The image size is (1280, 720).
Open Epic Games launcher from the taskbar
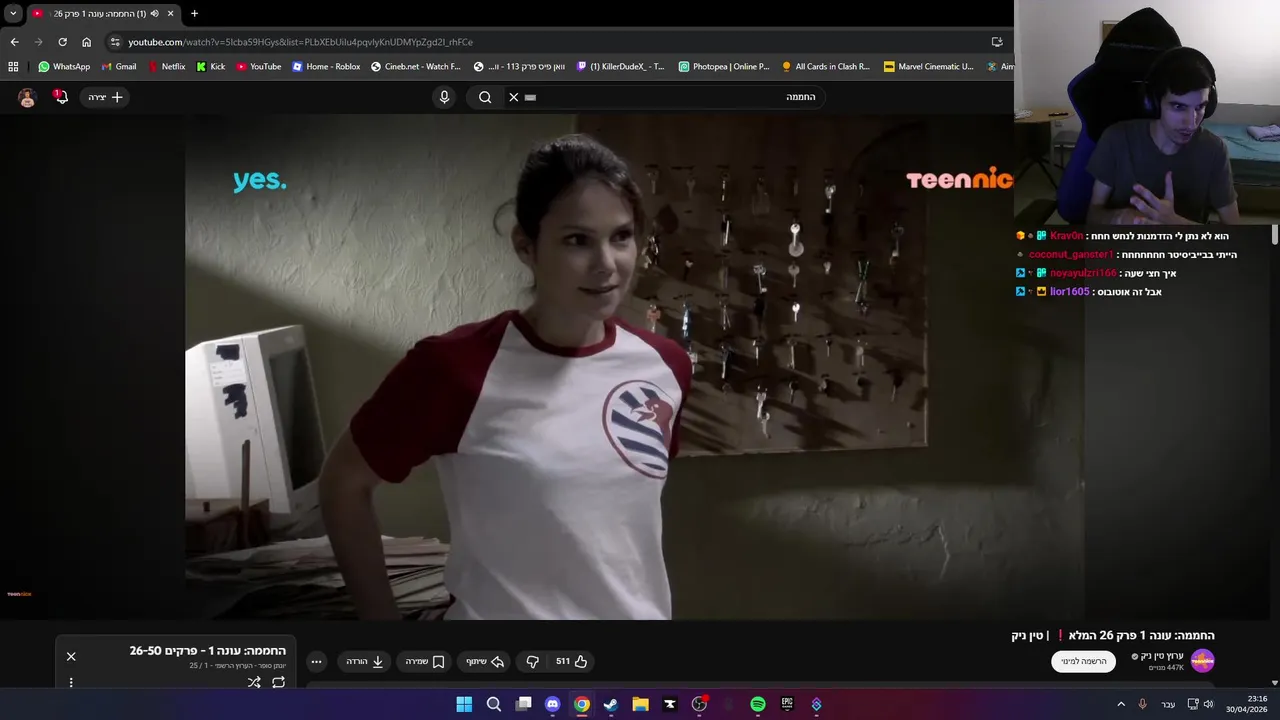[787, 704]
